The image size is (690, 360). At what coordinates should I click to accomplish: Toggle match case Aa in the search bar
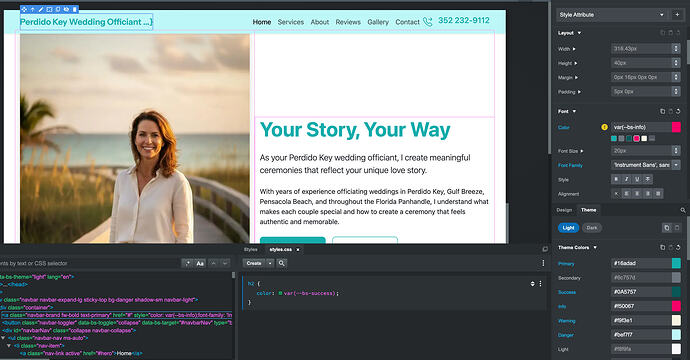pos(200,263)
